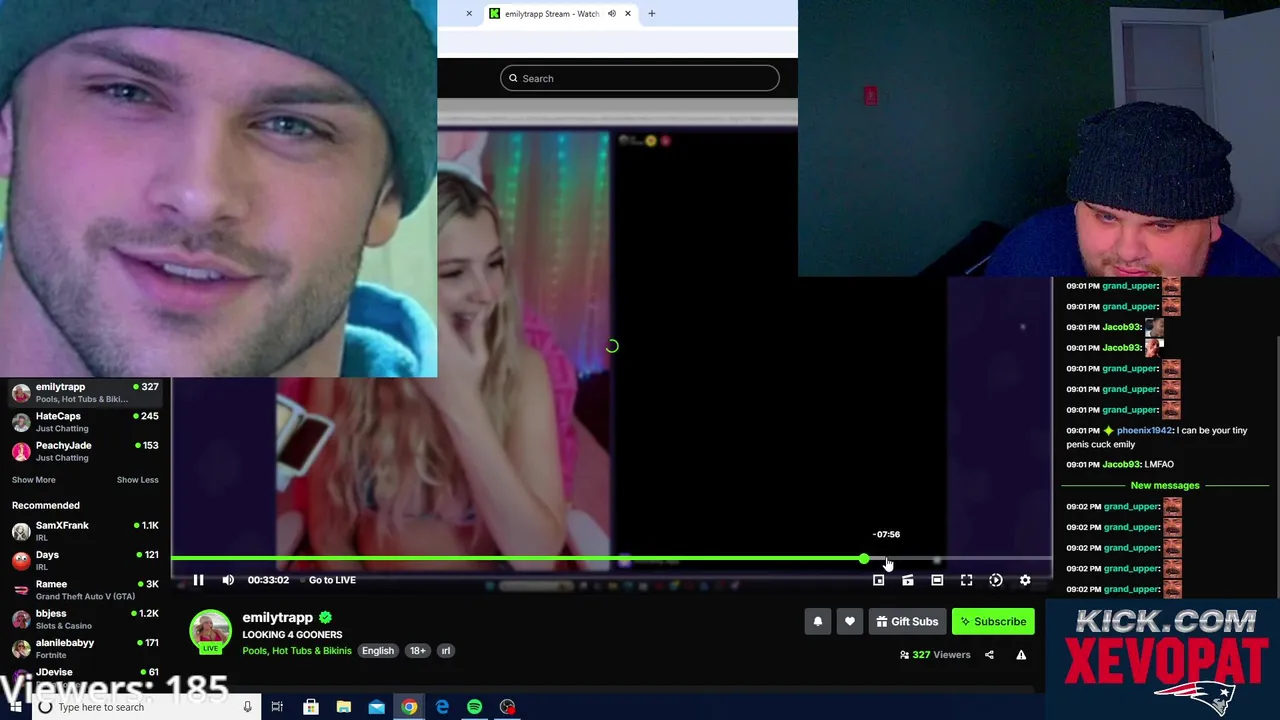This screenshot has width=1280, height=720.
Task: Open OBS Studio from taskbar
Action: (507, 707)
